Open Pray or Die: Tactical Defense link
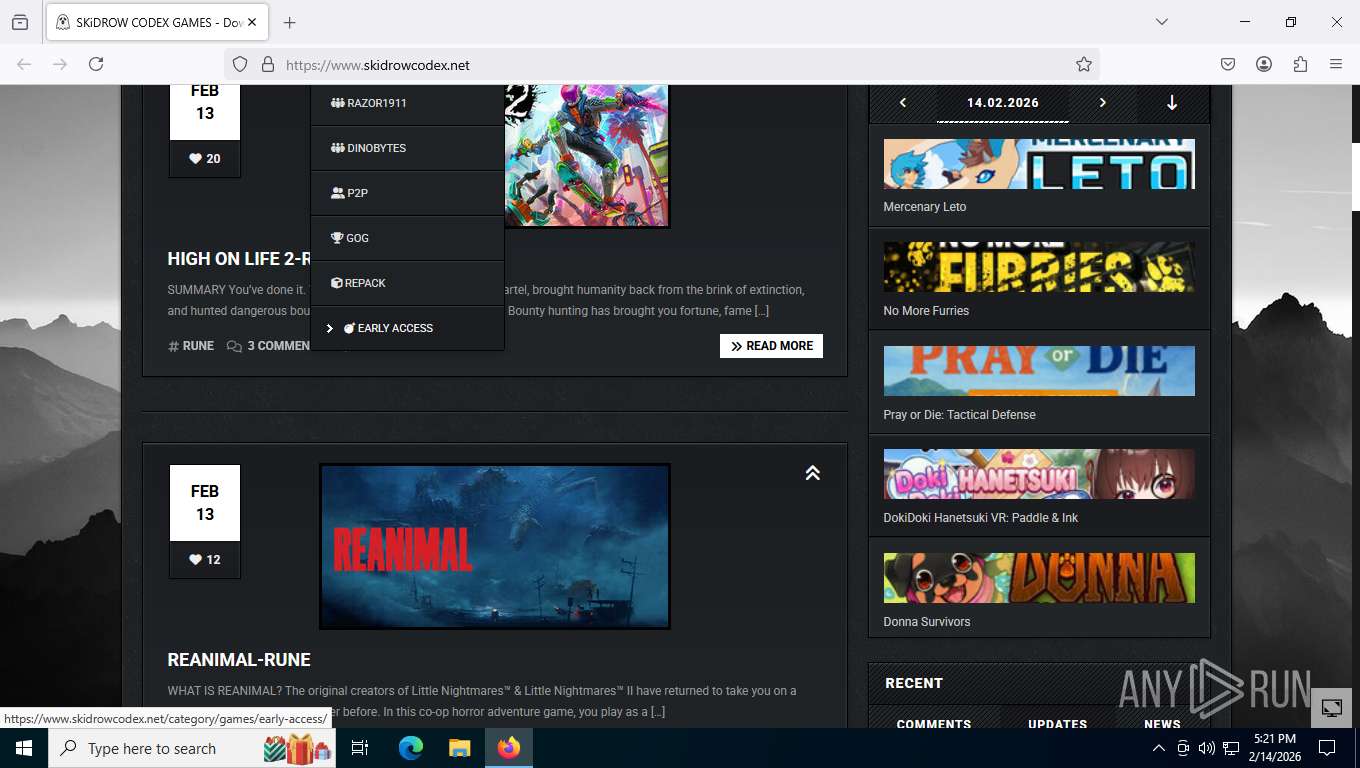This screenshot has height=768, width=1360. [959, 415]
